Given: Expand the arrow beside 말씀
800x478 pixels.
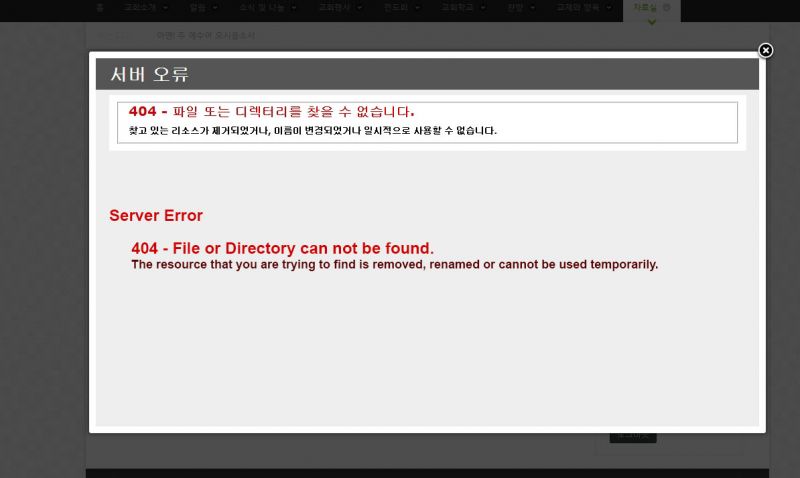Looking at the screenshot, I should coord(215,8).
